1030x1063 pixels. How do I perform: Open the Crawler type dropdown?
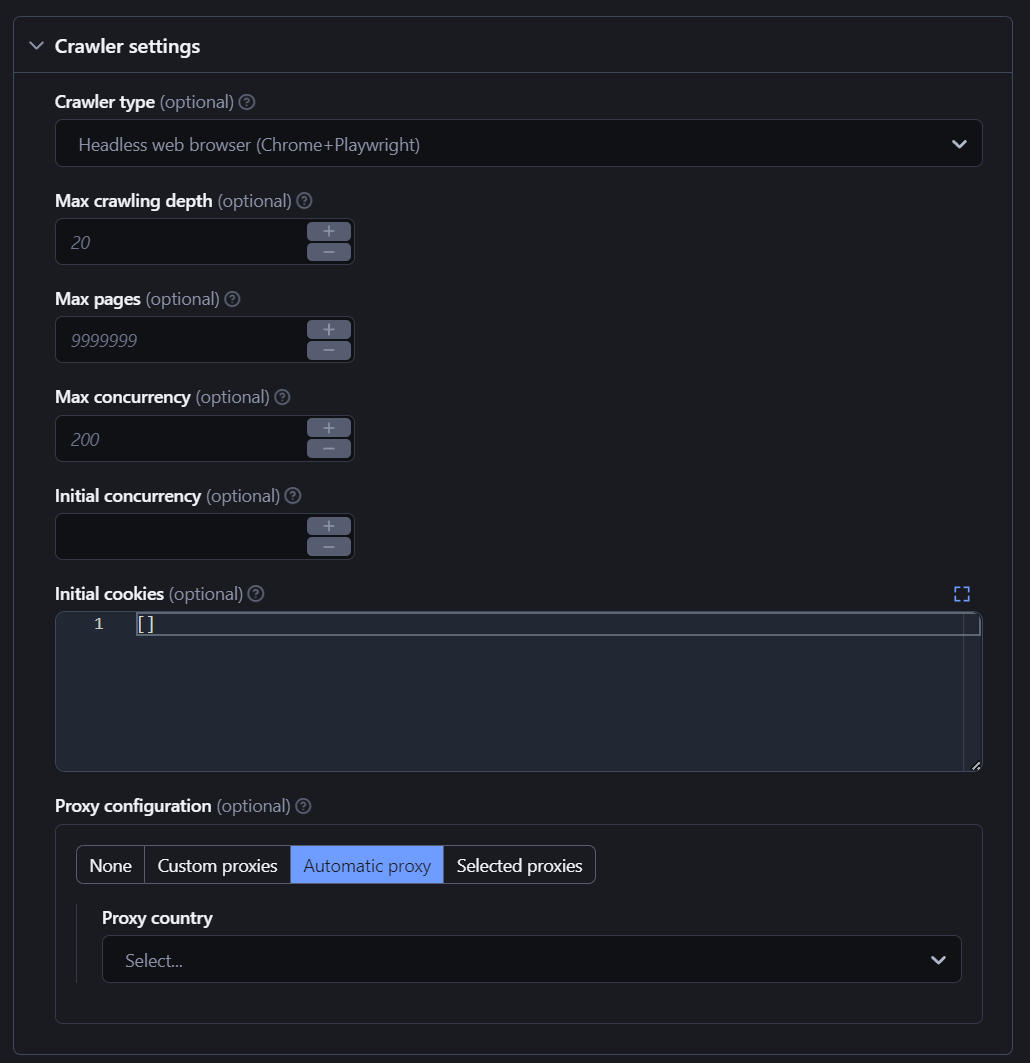coord(519,143)
